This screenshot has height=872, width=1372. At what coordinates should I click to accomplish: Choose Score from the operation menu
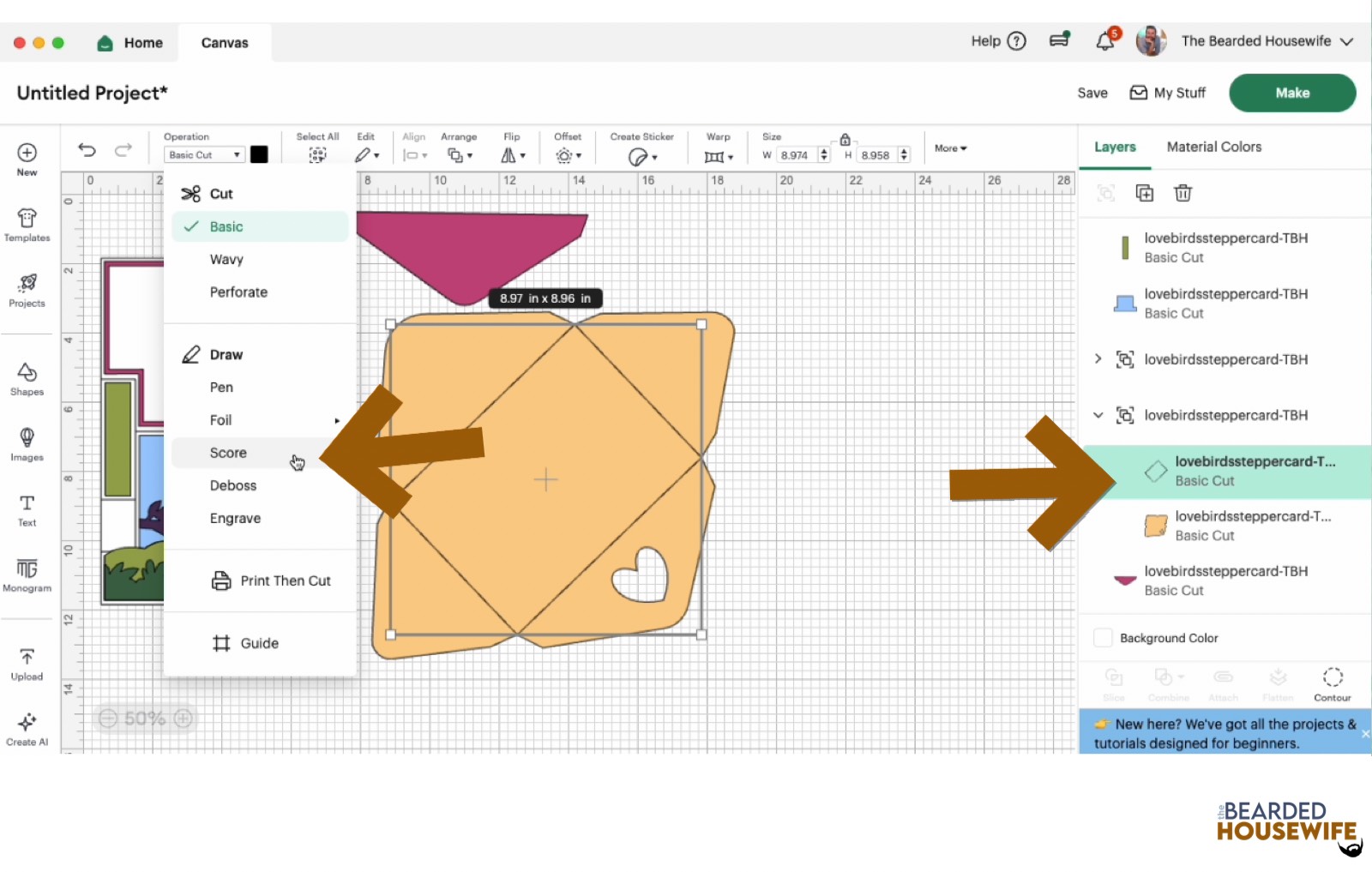228,453
